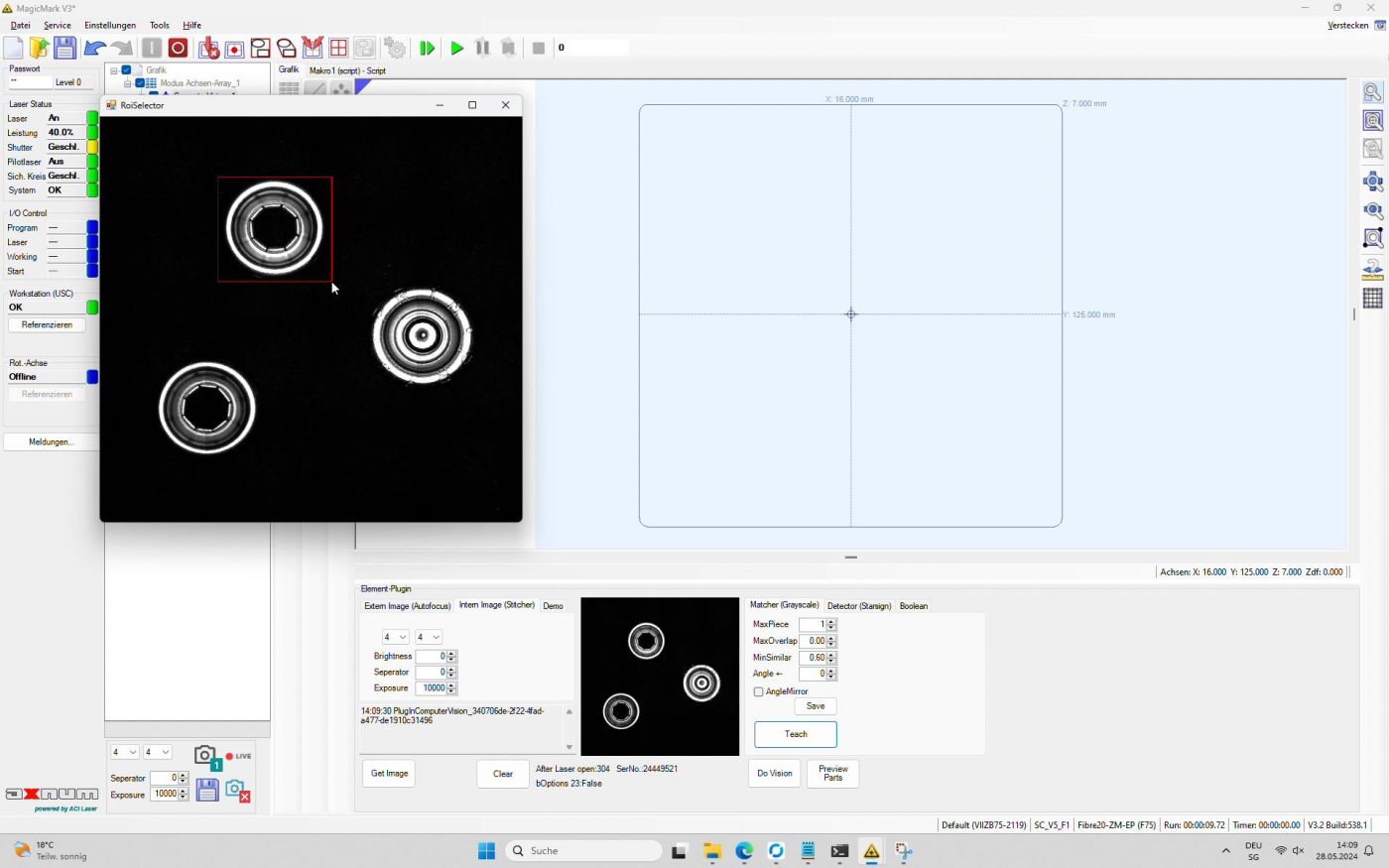
Task: Click the Get Image button
Action: coord(389,774)
